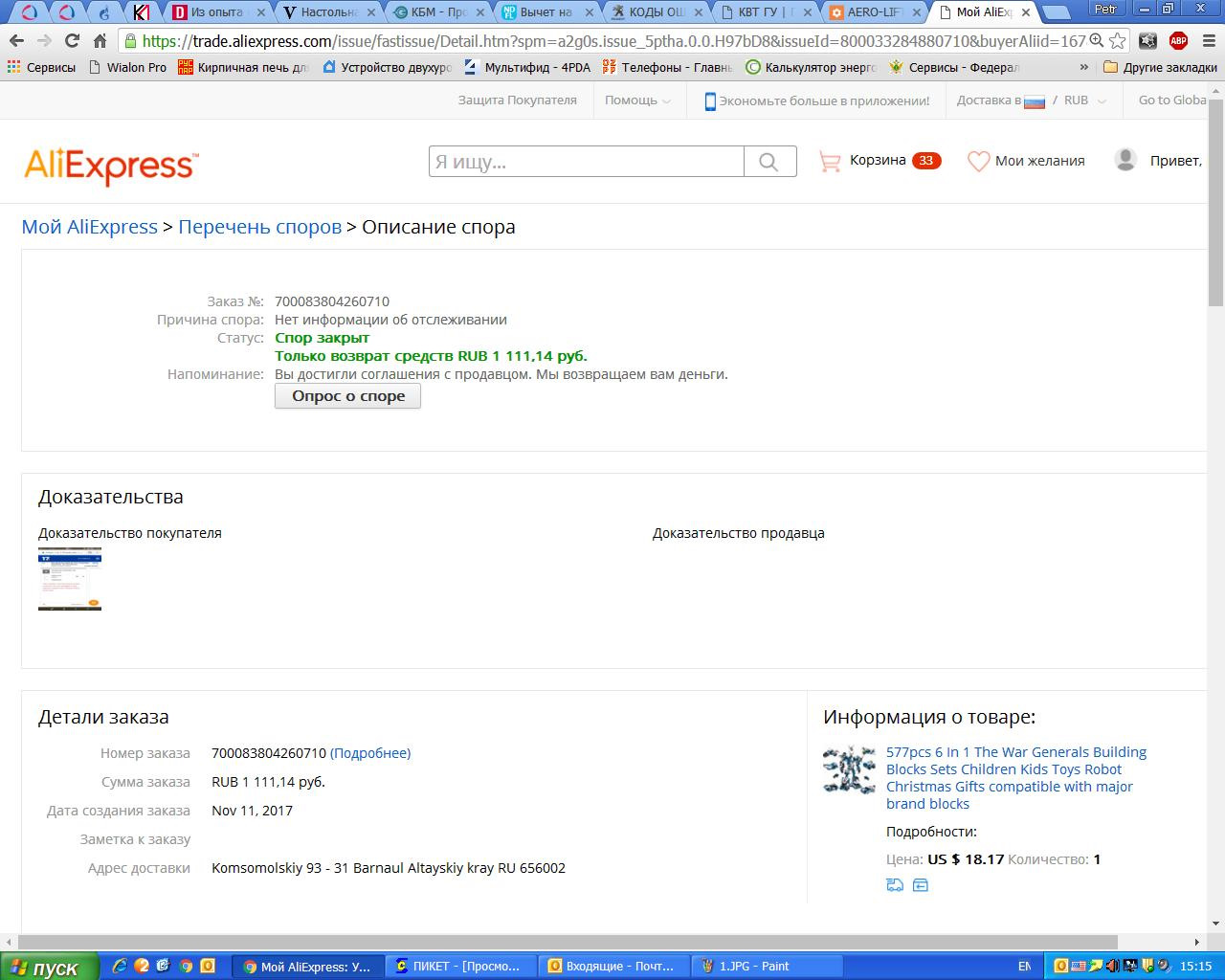The image size is (1225, 980).
Task: Click the horizontal page scrollbar
Action: pyautogui.click(x=568, y=942)
